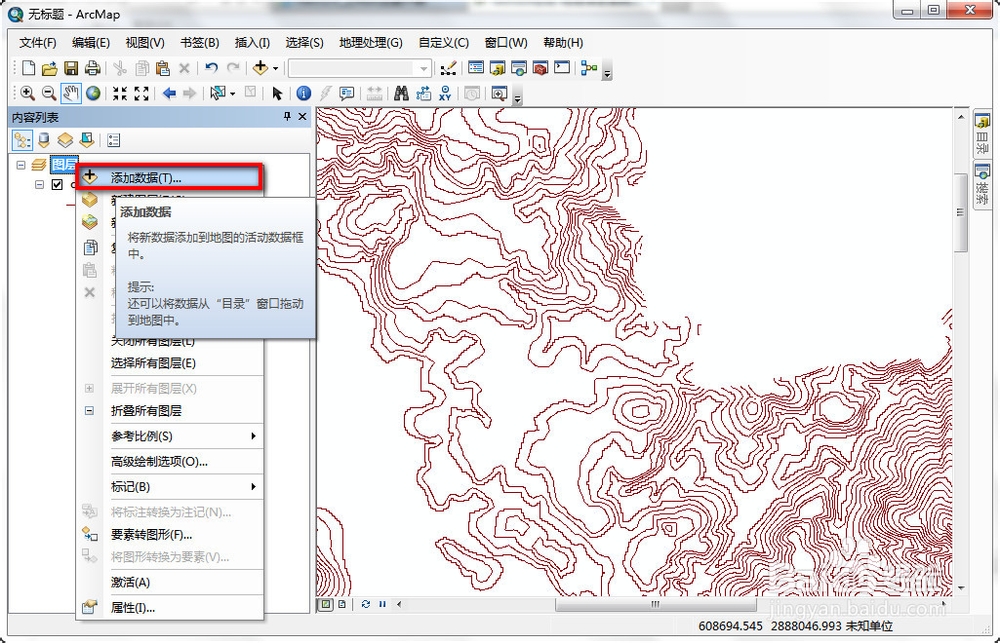Image resolution: width=1000 pixels, height=643 pixels.
Task: Select the Identify tool on the Tools toolbar
Action: click(303, 93)
